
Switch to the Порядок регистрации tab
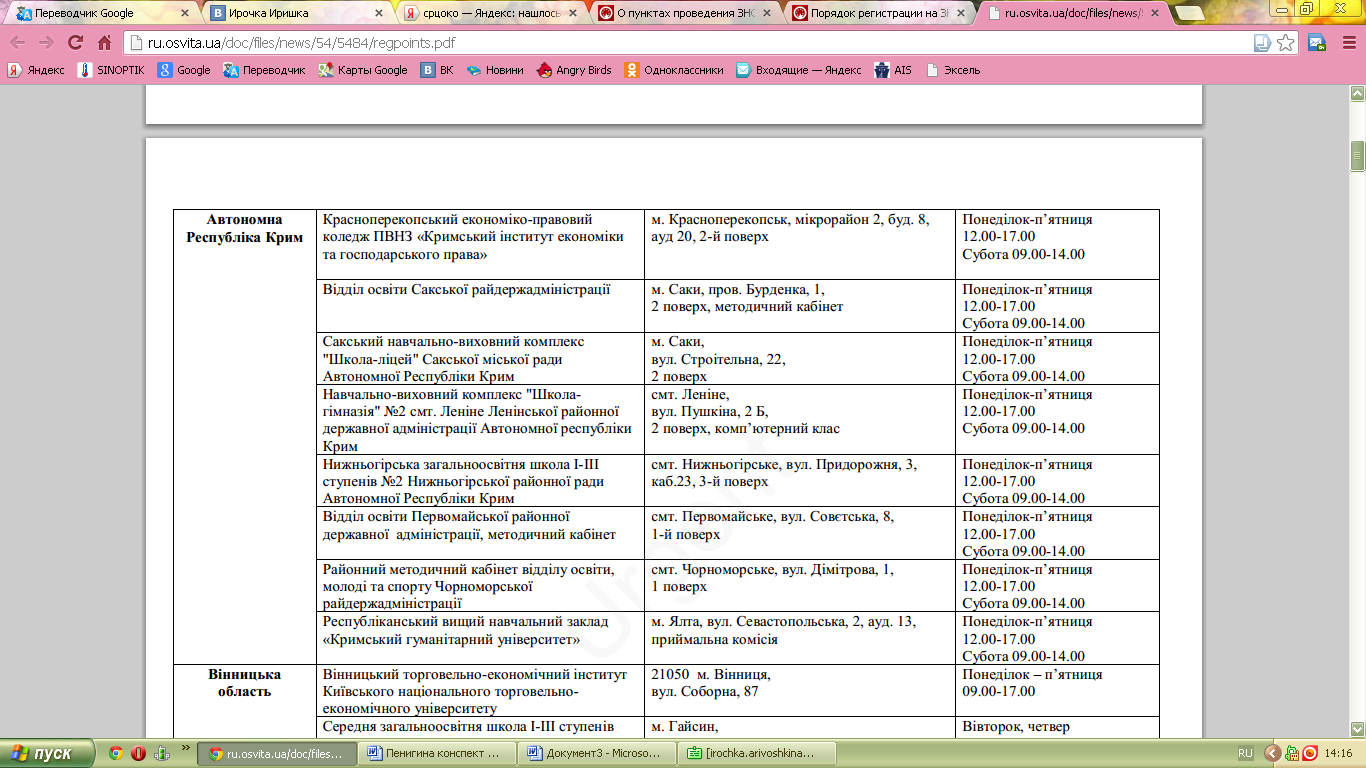[874, 14]
